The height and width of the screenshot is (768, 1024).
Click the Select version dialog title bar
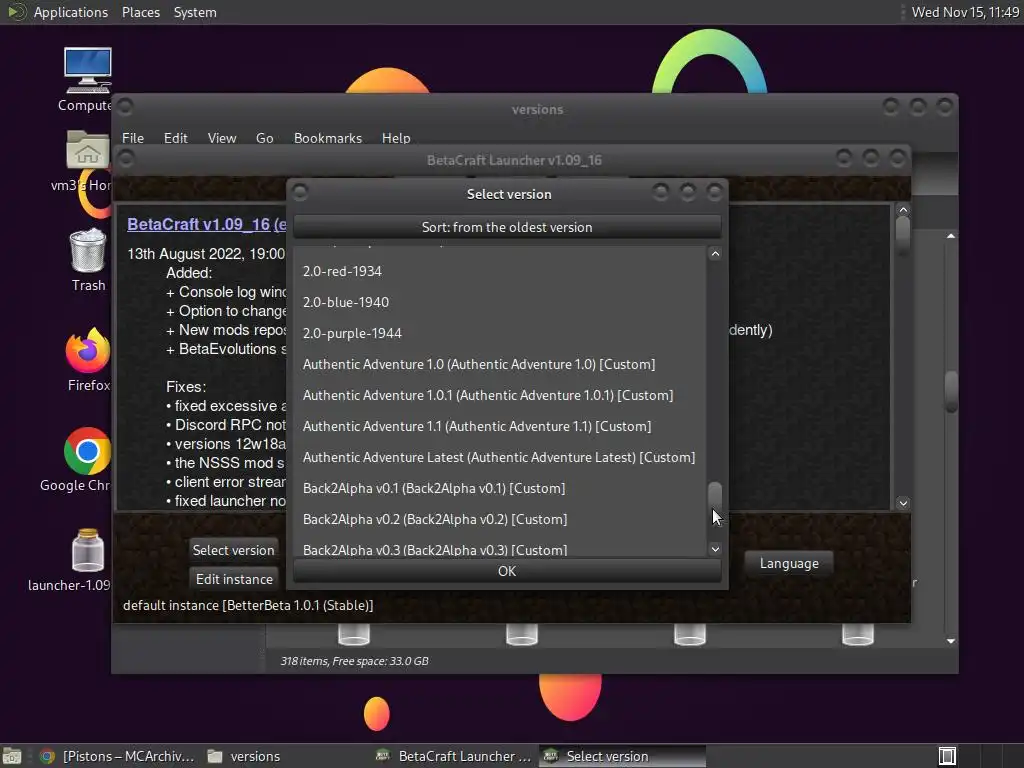(508, 194)
